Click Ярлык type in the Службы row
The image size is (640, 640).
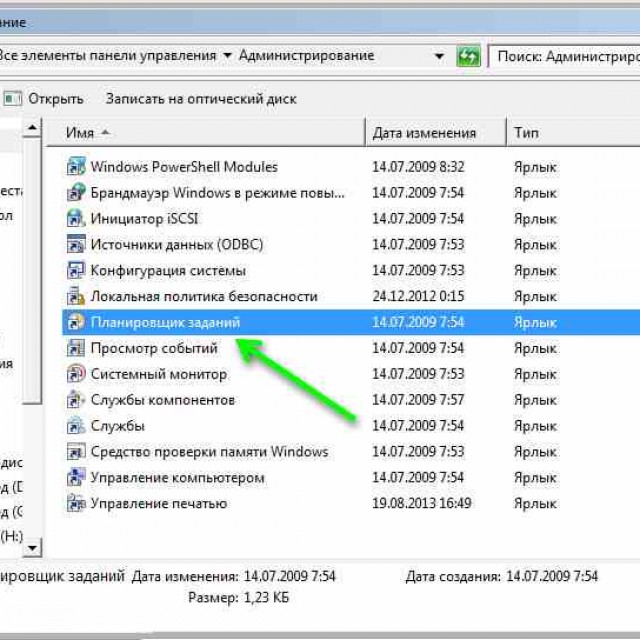[x=535, y=427]
